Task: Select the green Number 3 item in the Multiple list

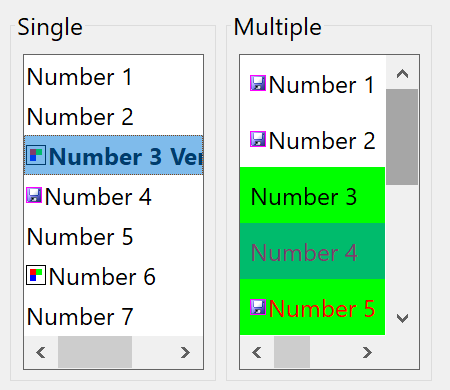Action: [x=312, y=195]
